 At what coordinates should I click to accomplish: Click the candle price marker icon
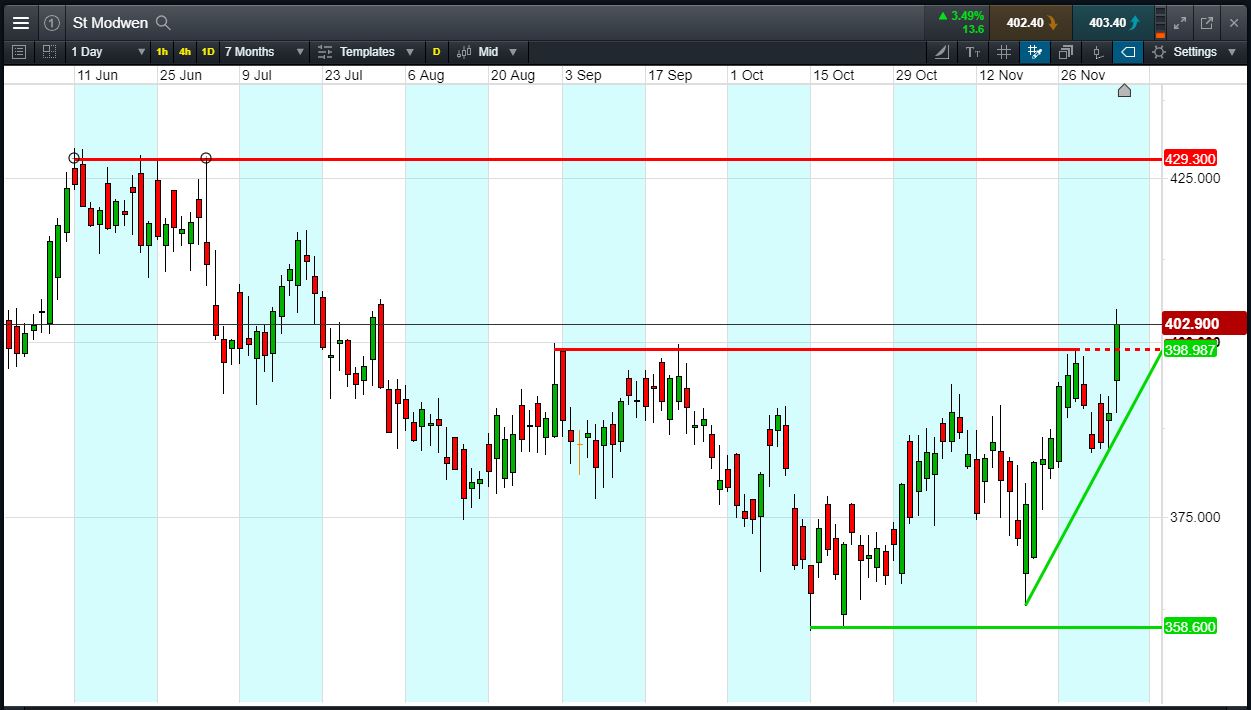[x=1097, y=51]
